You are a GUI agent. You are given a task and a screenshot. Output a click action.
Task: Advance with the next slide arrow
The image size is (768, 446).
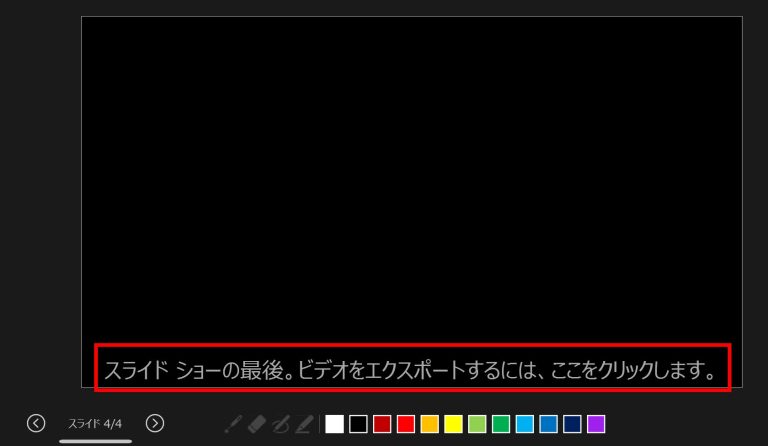[x=155, y=423]
